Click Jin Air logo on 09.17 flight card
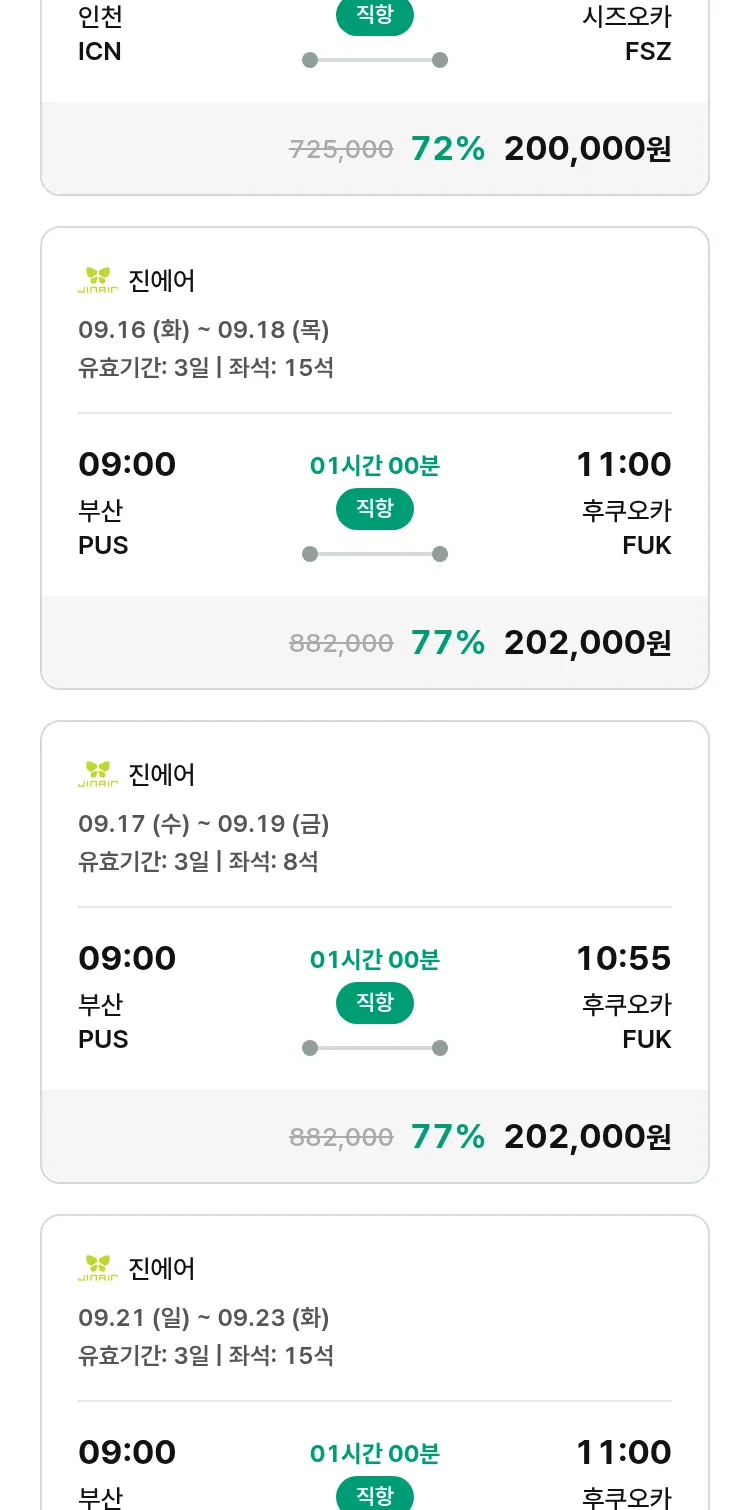750x1510 pixels. pyautogui.click(x=98, y=775)
